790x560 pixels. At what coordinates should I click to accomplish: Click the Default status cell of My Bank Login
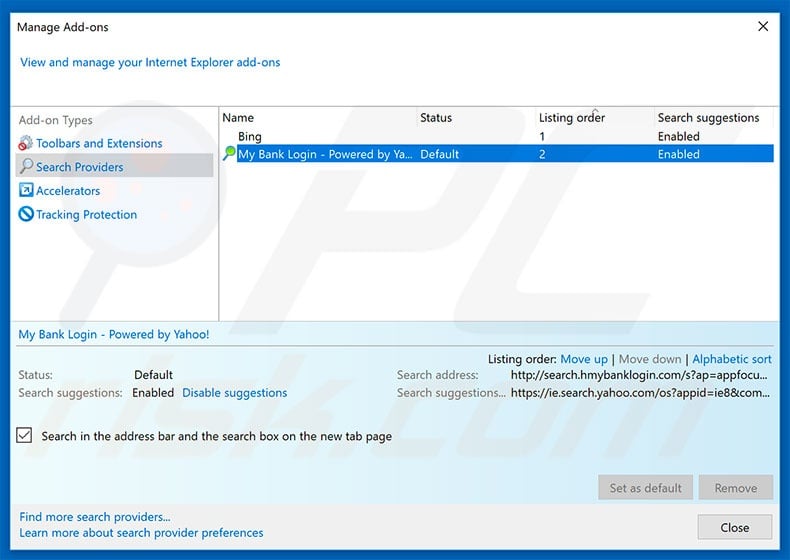point(439,154)
